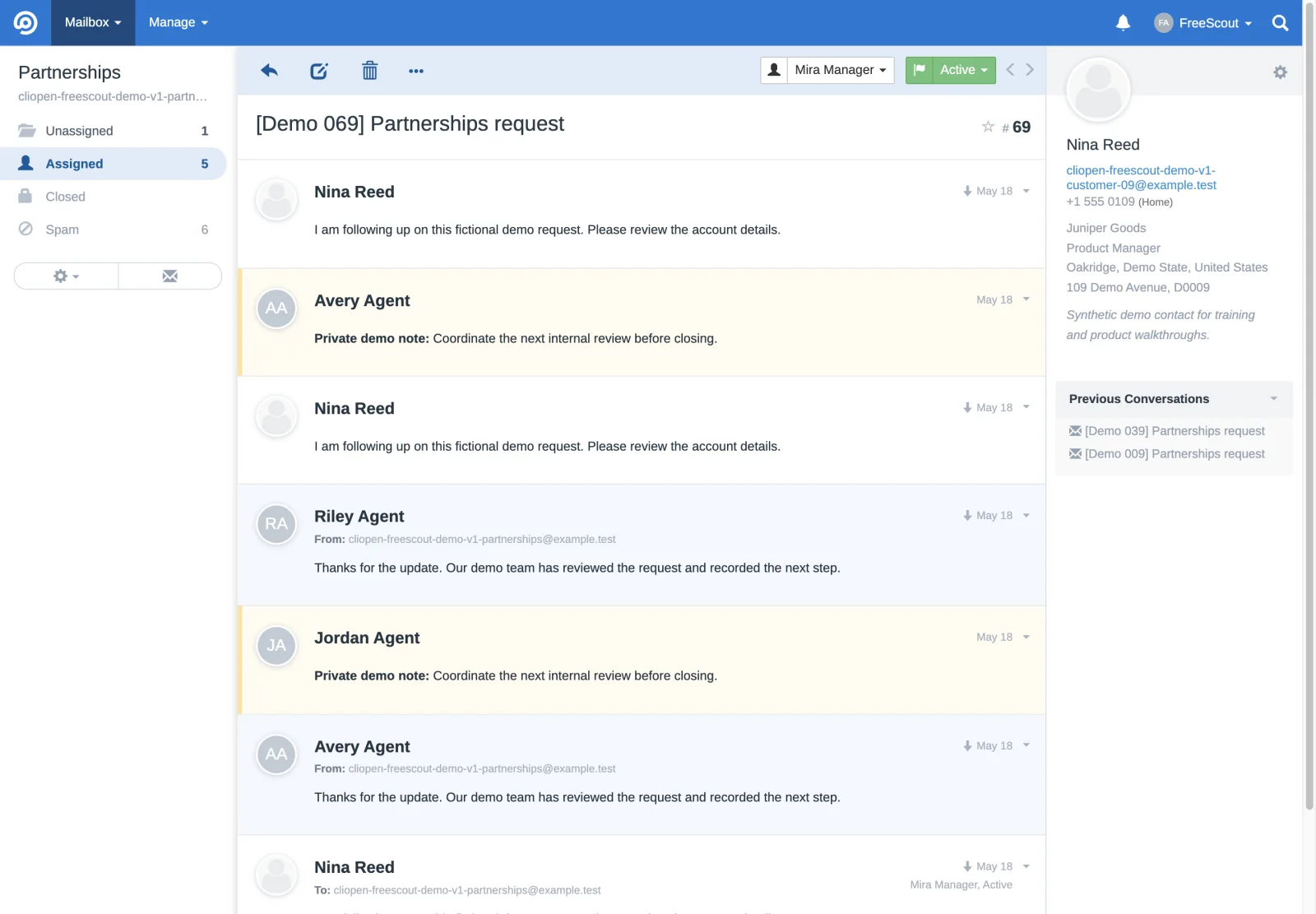Open mailbox settings gear dropdown
This screenshot has width=1316, height=914.
pos(67,276)
